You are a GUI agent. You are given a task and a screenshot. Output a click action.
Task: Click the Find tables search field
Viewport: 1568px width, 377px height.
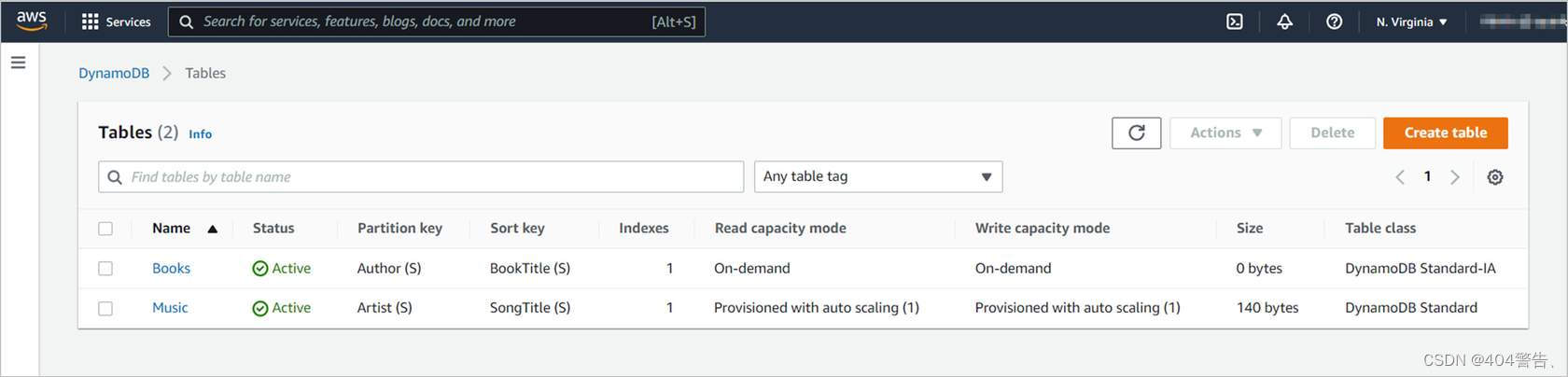(420, 176)
